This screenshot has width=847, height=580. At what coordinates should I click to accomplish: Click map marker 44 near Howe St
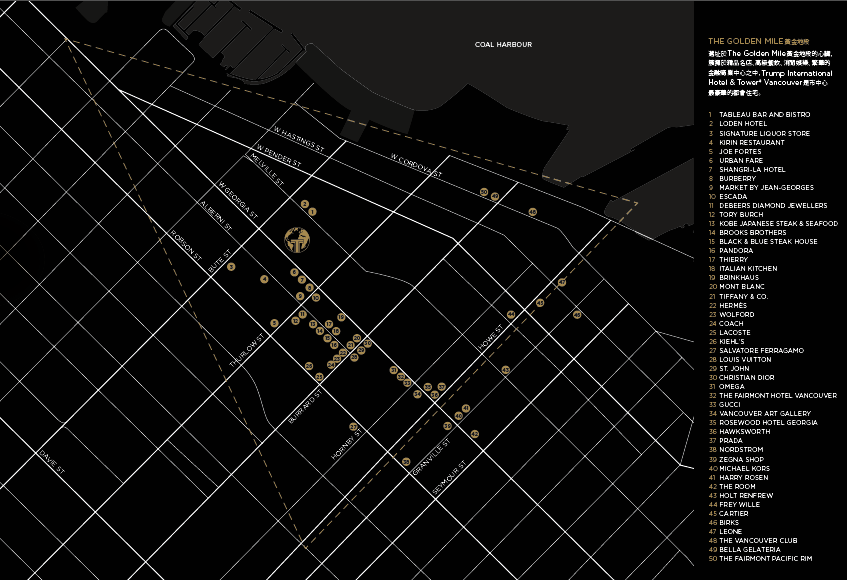point(511,314)
